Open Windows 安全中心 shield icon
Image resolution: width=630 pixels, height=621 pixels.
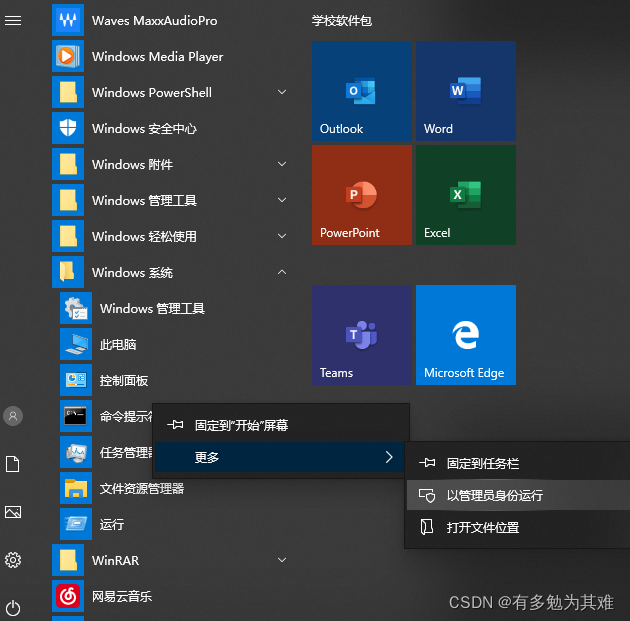(68, 128)
